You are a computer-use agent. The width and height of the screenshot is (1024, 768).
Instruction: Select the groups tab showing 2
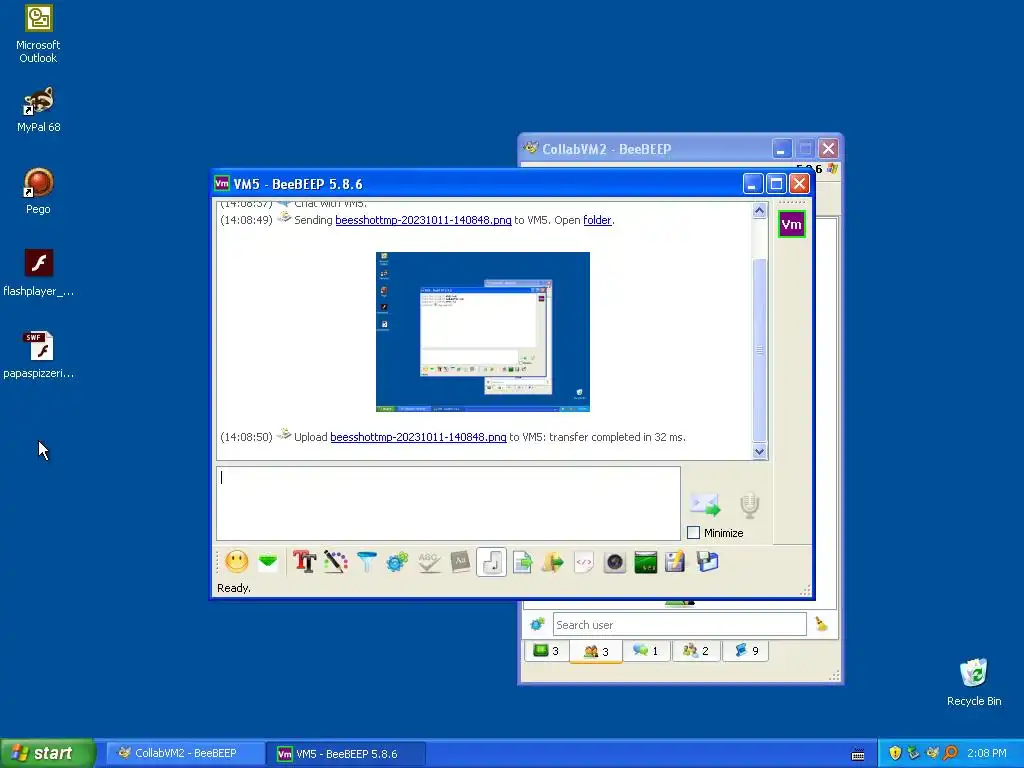696,650
